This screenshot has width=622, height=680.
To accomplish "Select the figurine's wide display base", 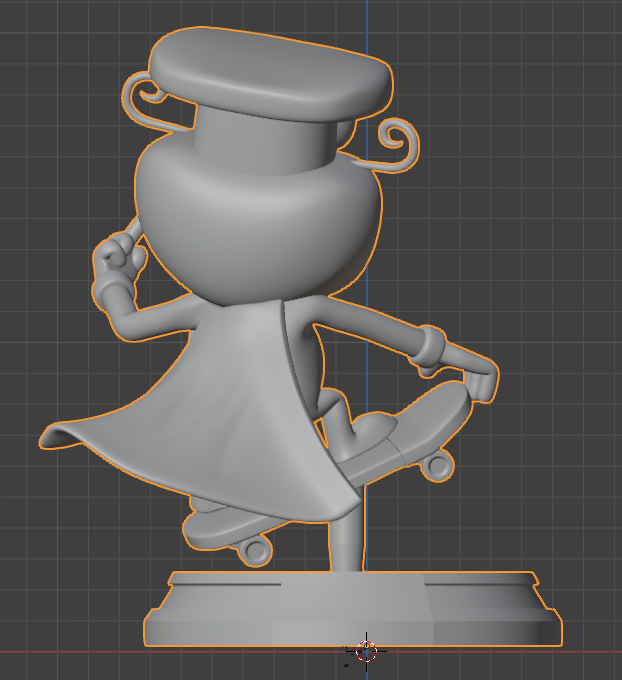I will point(353,608).
